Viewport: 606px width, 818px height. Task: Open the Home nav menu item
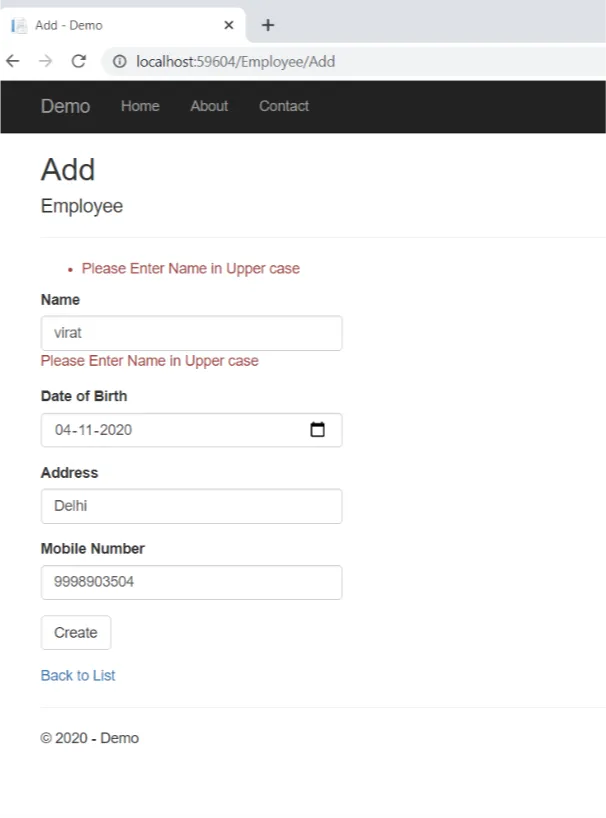[x=140, y=106]
